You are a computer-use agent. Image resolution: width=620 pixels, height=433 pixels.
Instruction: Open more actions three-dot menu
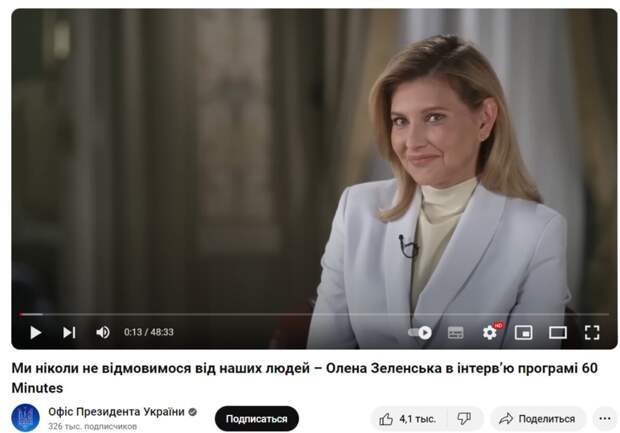click(605, 419)
